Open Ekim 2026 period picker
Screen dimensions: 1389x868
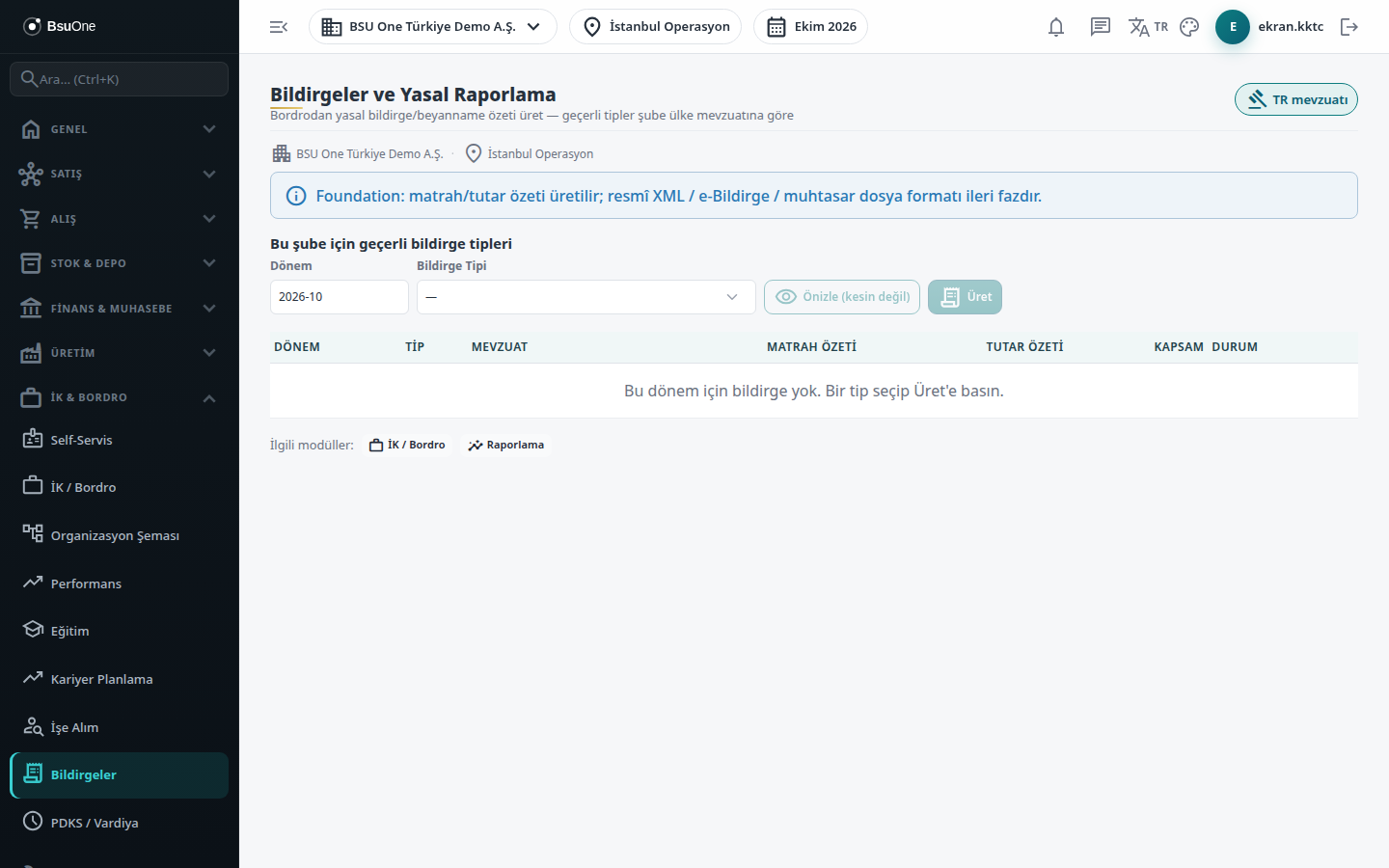[x=810, y=27]
